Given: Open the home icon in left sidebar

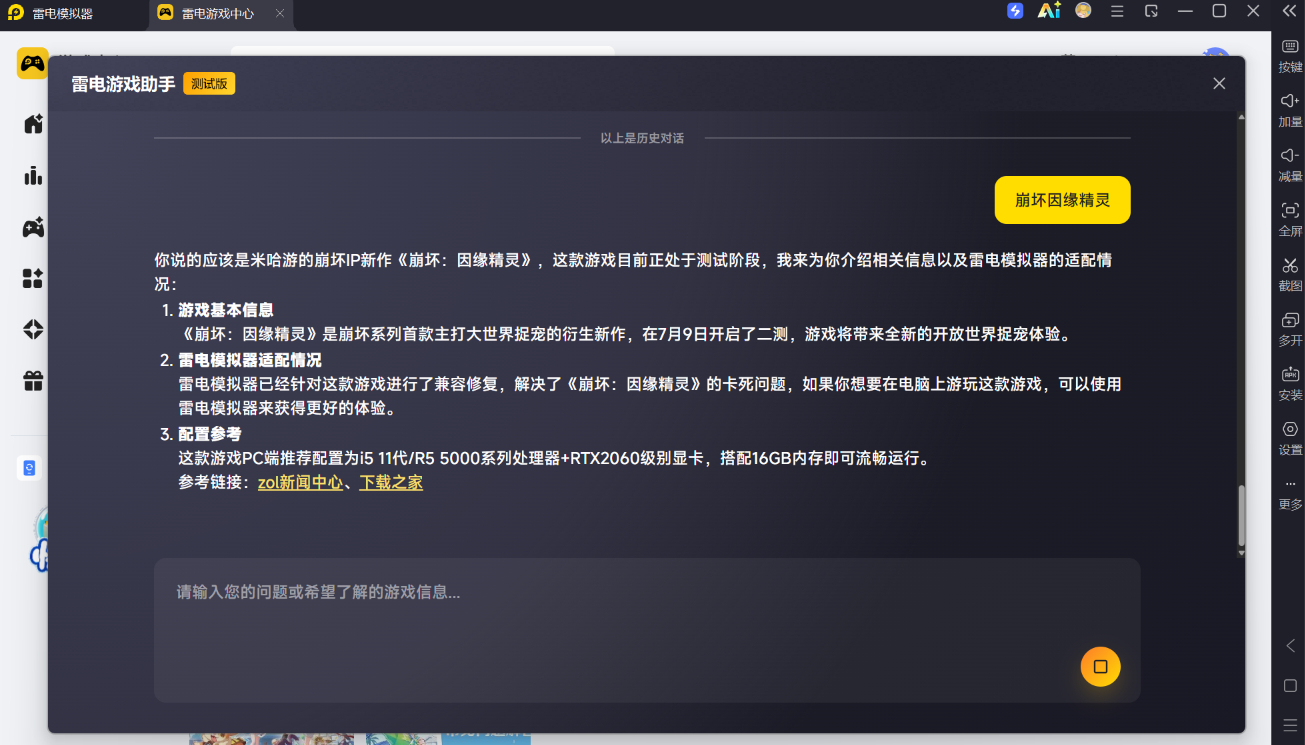Looking at the screenshot, I should [x=33, y=124].
